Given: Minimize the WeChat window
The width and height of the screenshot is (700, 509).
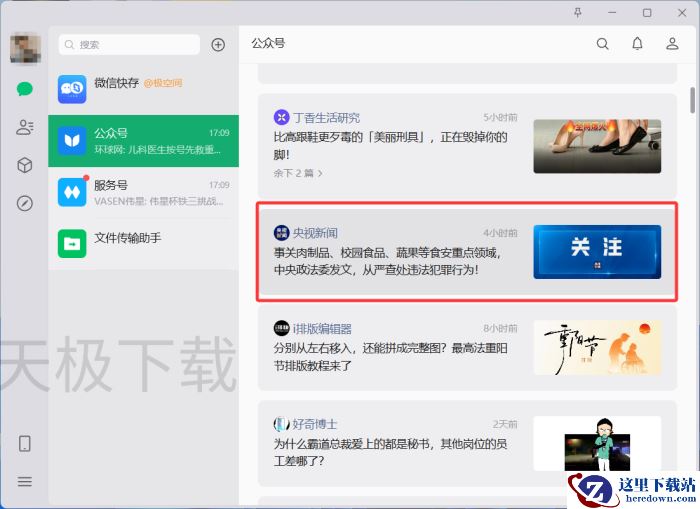Looking at the screenshot, I should pos(612,13).
